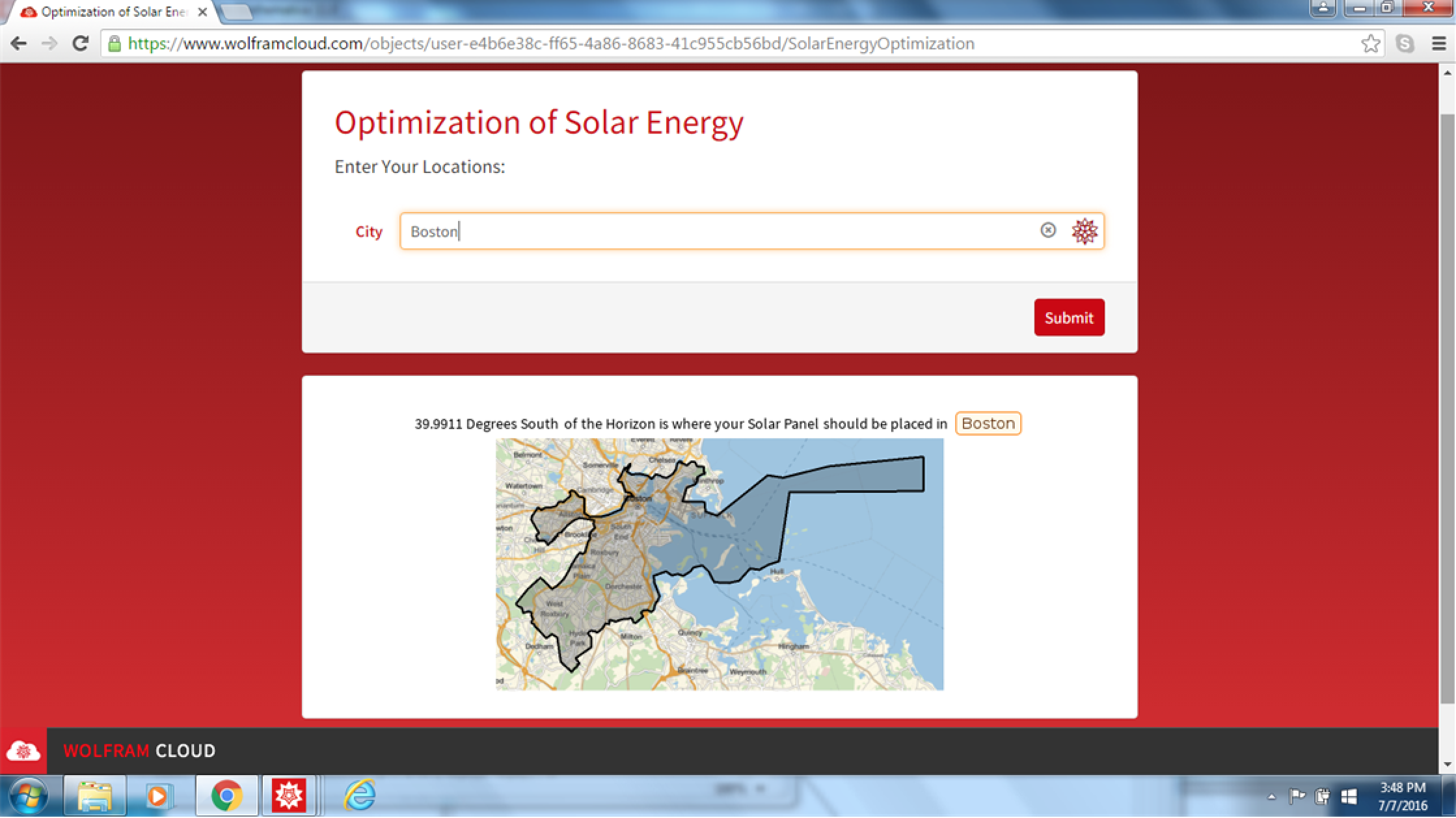Image resolution: width=1456 pixels, height=818 pixels.
Task: Open the Chrome hamburger menu
Action: 1438,44
